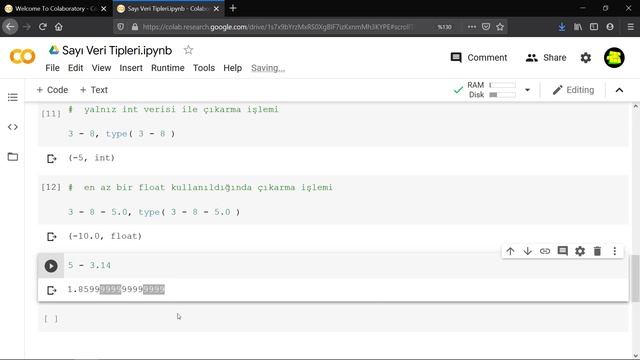Open the Edit menu
Viewport: 640px width, 360px height.
[x=76, y=68]
